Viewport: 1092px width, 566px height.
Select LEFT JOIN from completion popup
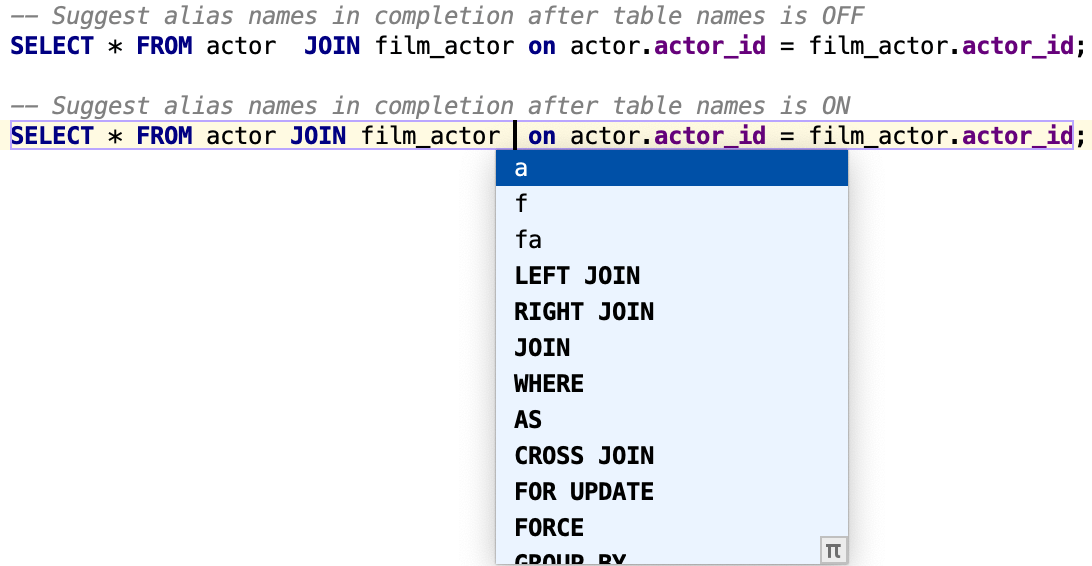pos(671,276)
